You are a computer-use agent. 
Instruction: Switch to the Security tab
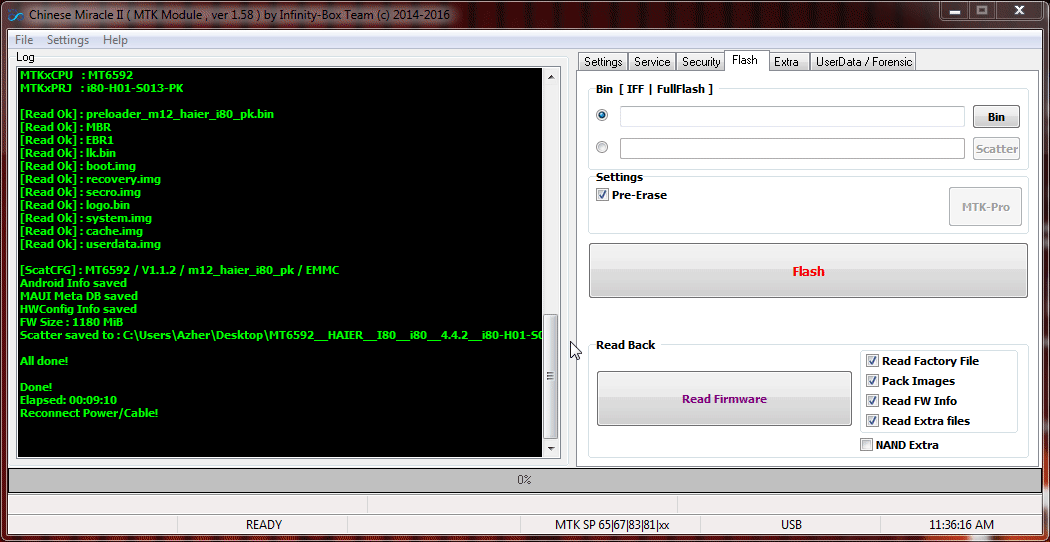(x=700, y=62)
